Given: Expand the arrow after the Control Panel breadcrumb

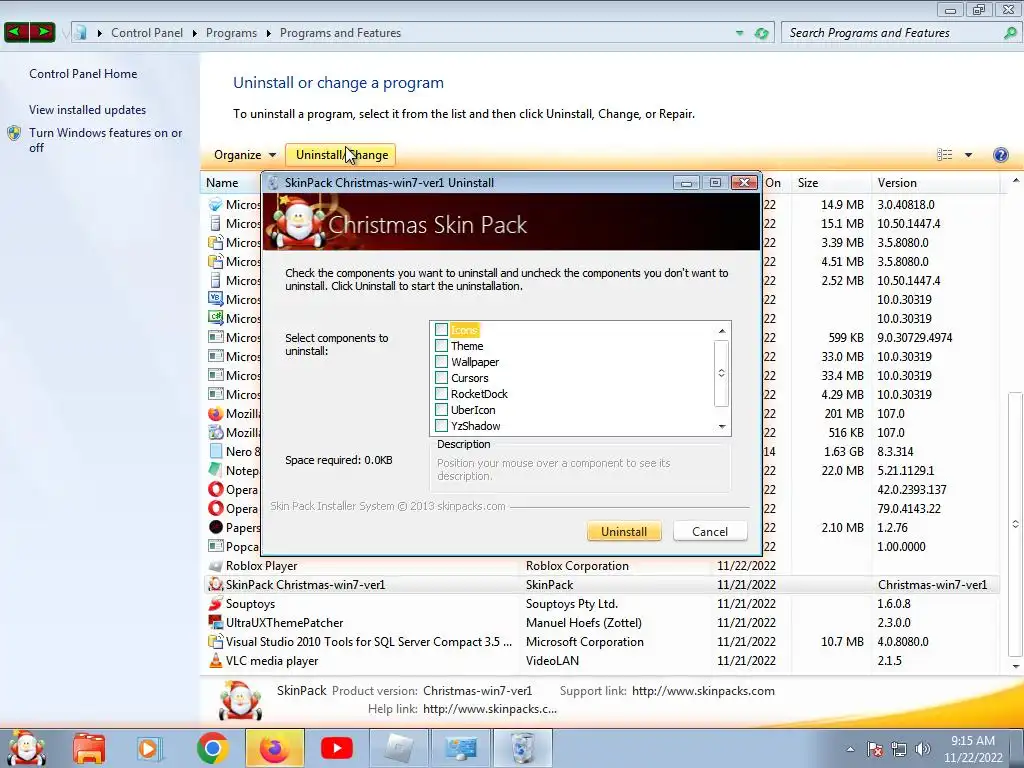Looking at the screenshot, I should click(195, 33).
